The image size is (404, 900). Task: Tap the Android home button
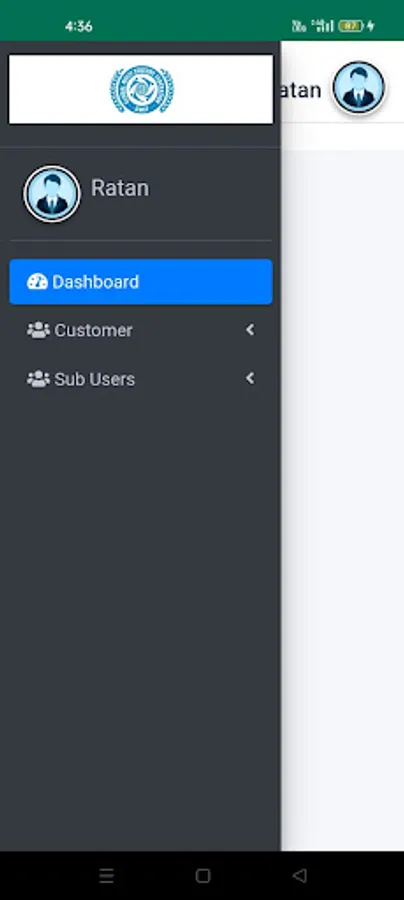203,875
